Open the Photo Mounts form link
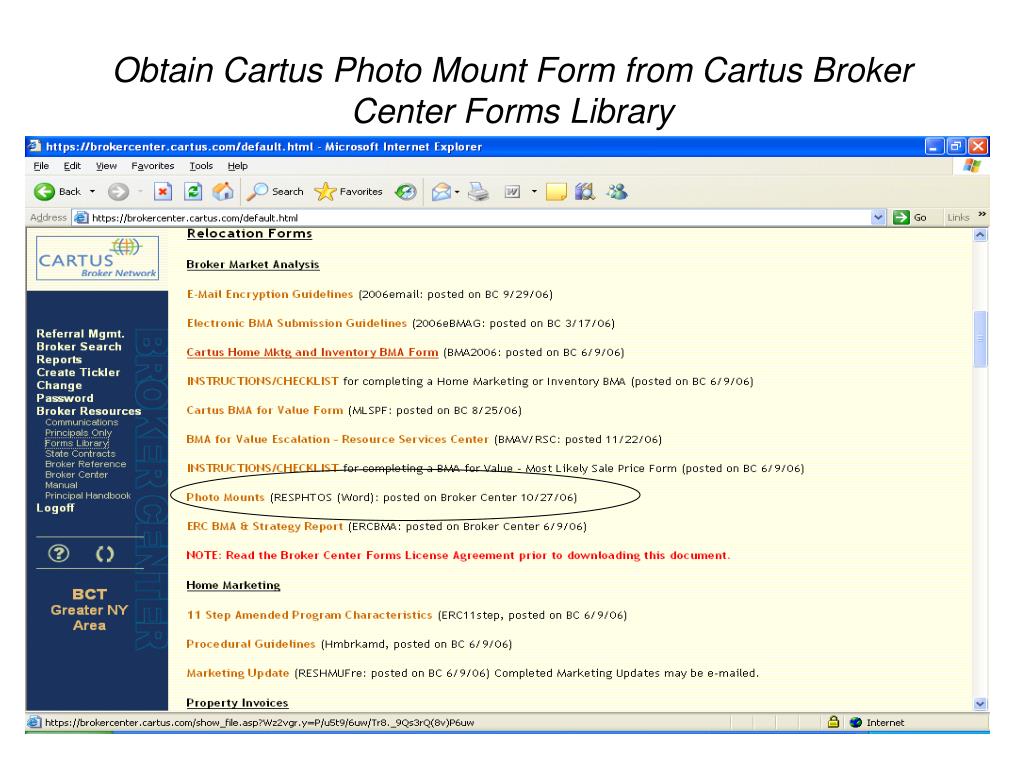The image size is (1024, 768). coord(225,497)
